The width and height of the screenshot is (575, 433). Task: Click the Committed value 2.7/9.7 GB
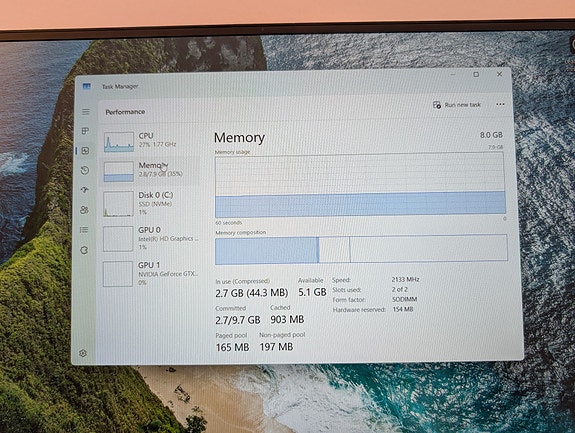(238, 320)
